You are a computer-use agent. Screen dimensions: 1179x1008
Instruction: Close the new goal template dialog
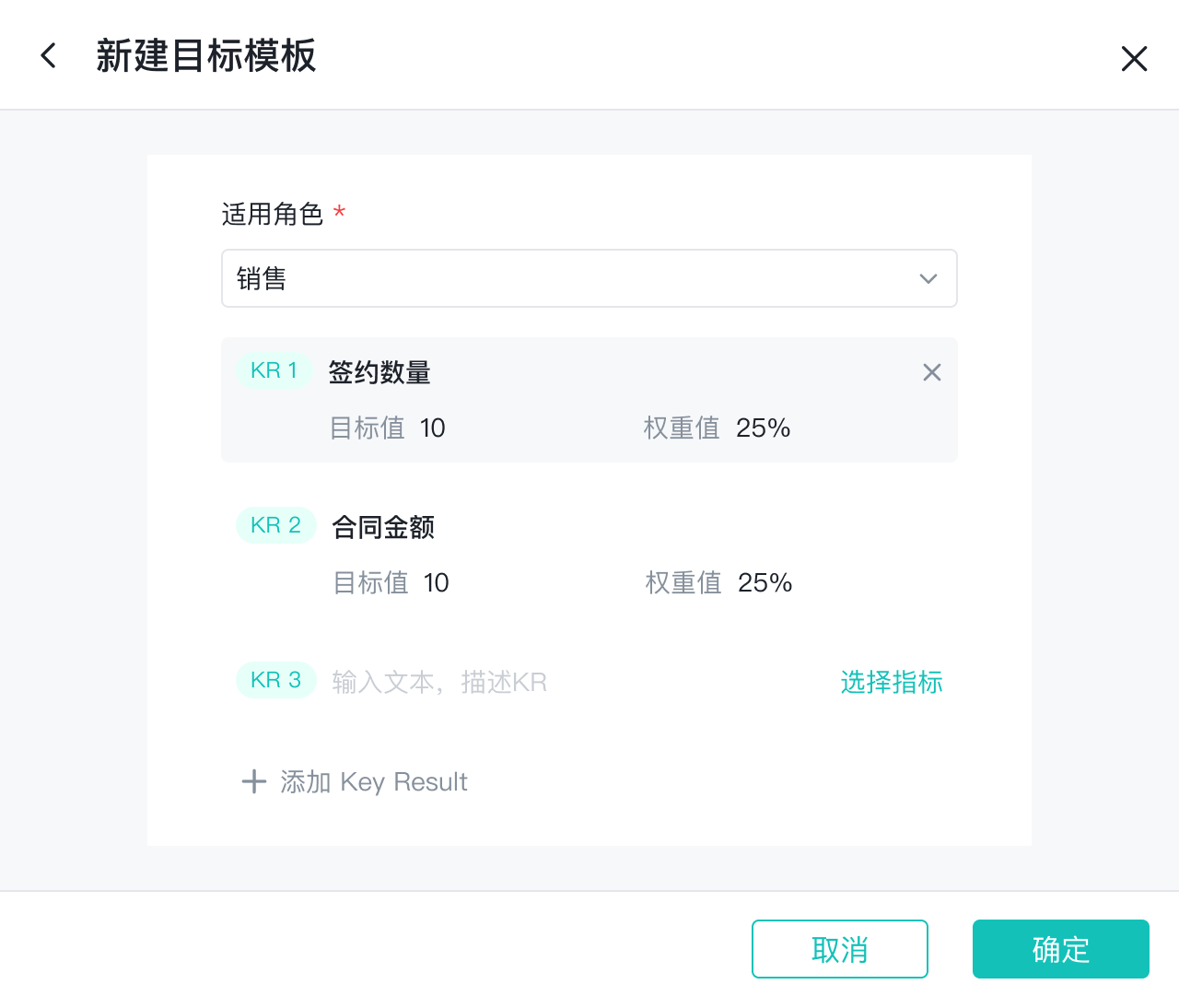point(1134,59)
